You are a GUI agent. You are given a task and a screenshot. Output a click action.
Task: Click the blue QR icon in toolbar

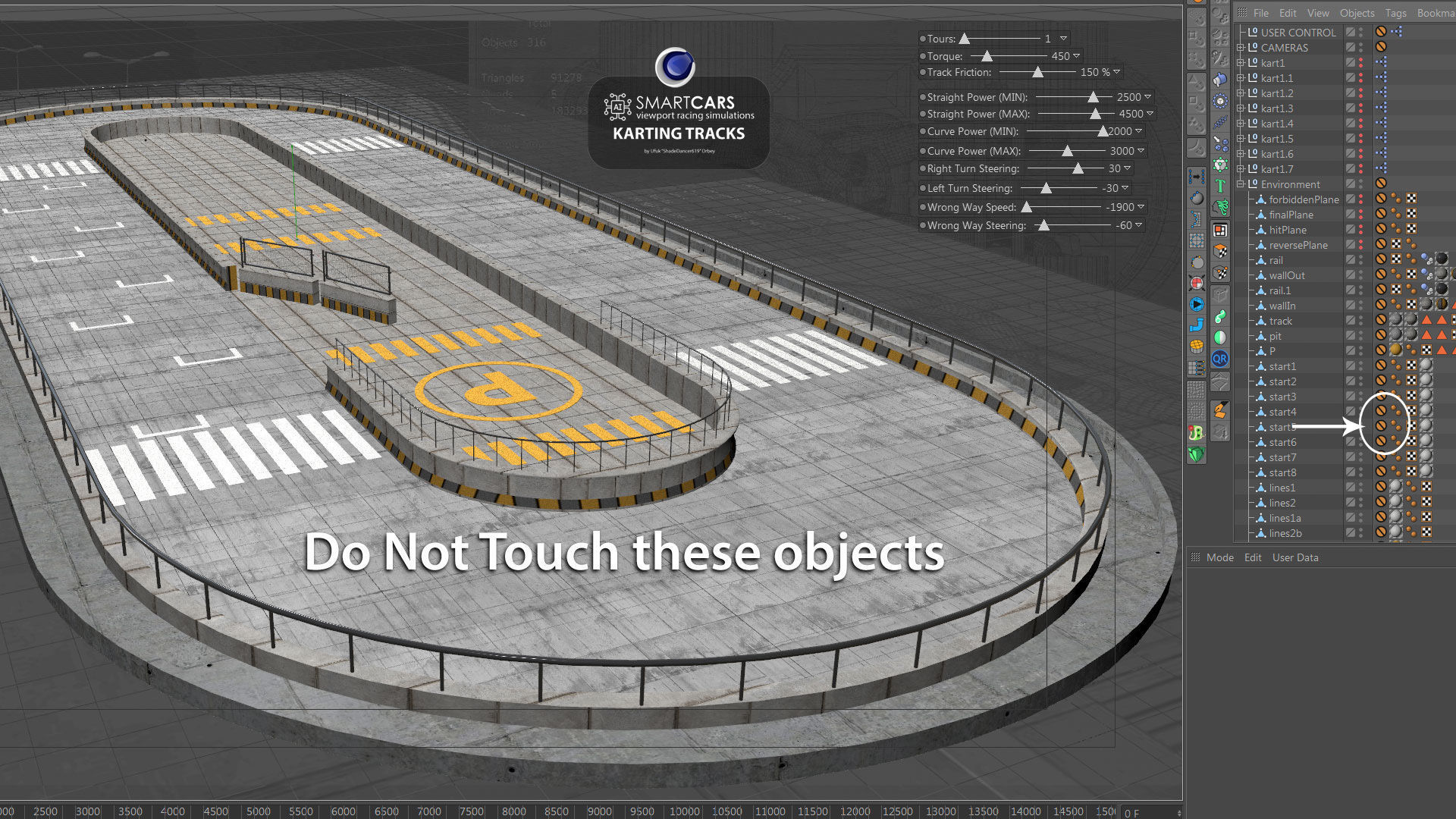(x=1219, y=359)
